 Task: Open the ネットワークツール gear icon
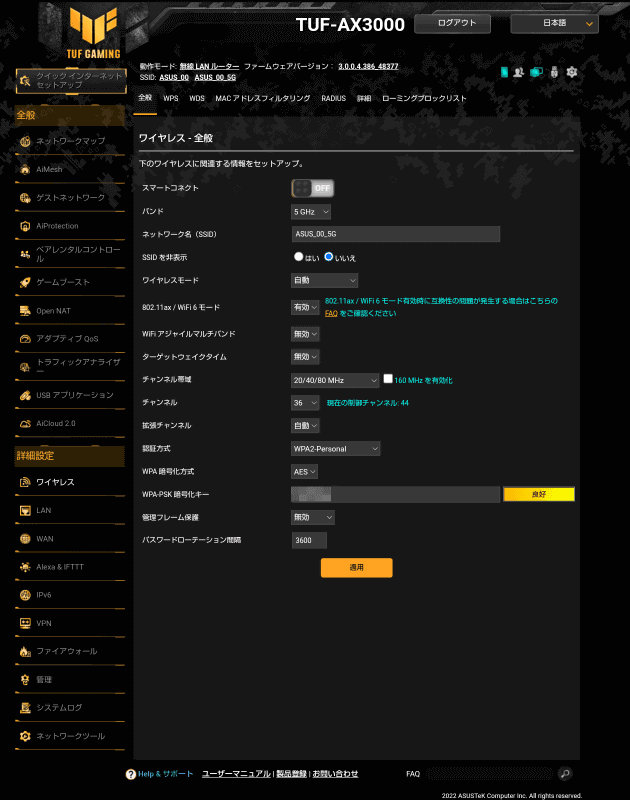25,736
